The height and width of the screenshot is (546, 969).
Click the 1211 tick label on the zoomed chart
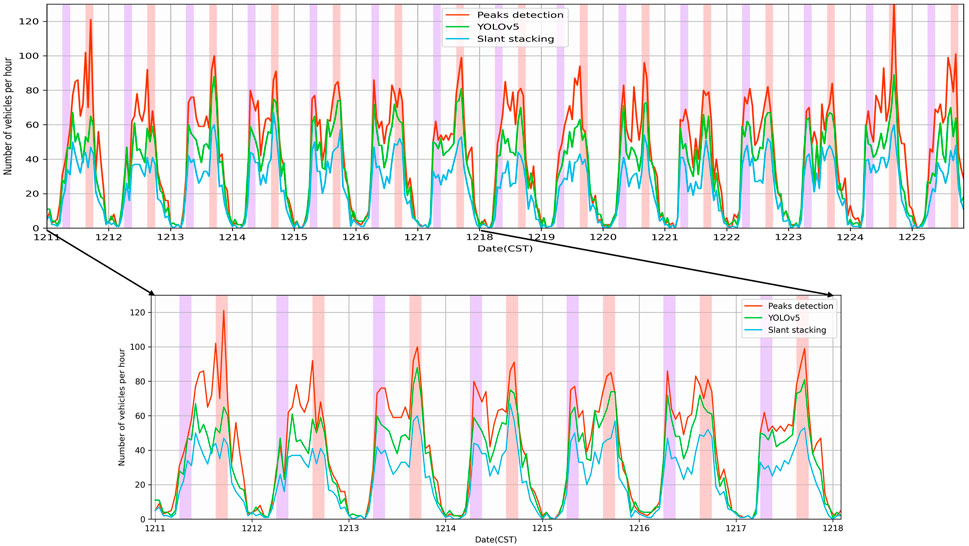[x=154, y=529]
